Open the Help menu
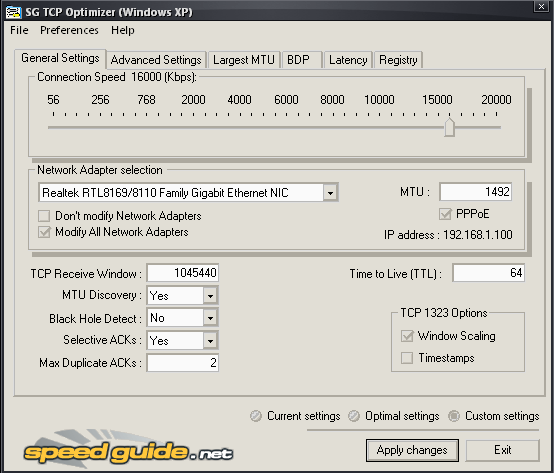Viewport: 554px width, 473px height. pyautogui.click(x=123, y=30)
